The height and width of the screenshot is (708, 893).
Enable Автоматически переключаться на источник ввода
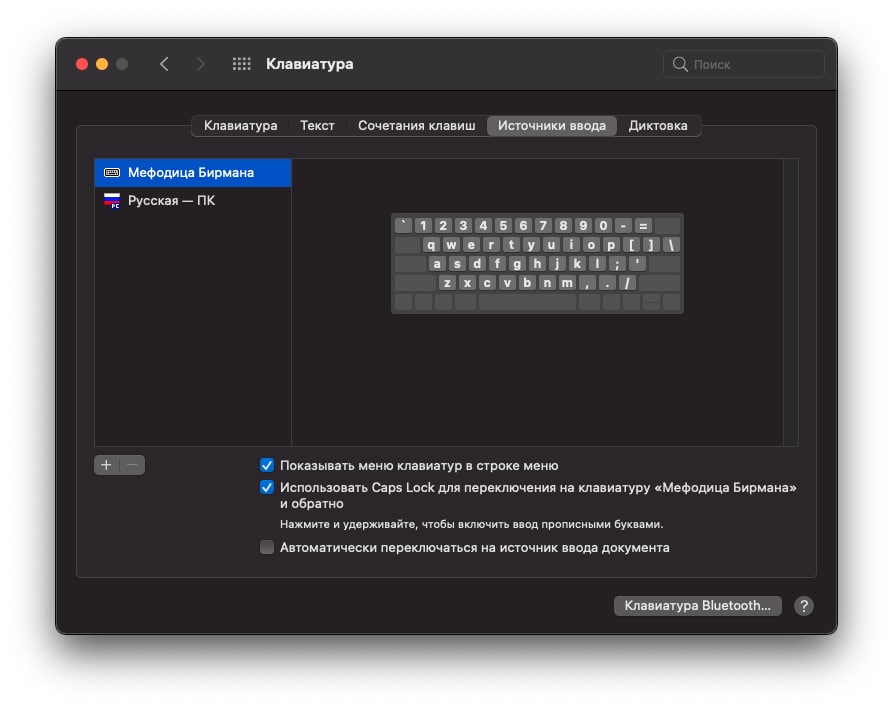pos(267,547)
